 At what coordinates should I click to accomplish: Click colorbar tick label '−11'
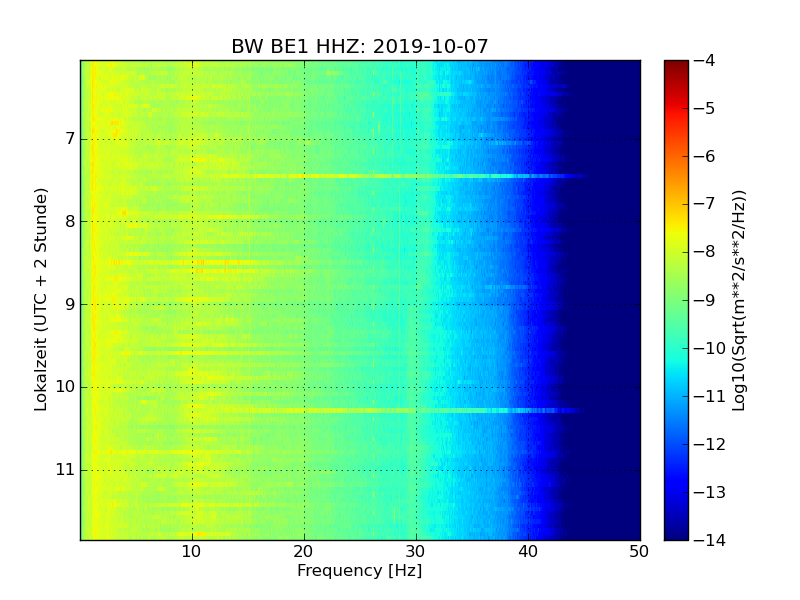click(710, 396)
